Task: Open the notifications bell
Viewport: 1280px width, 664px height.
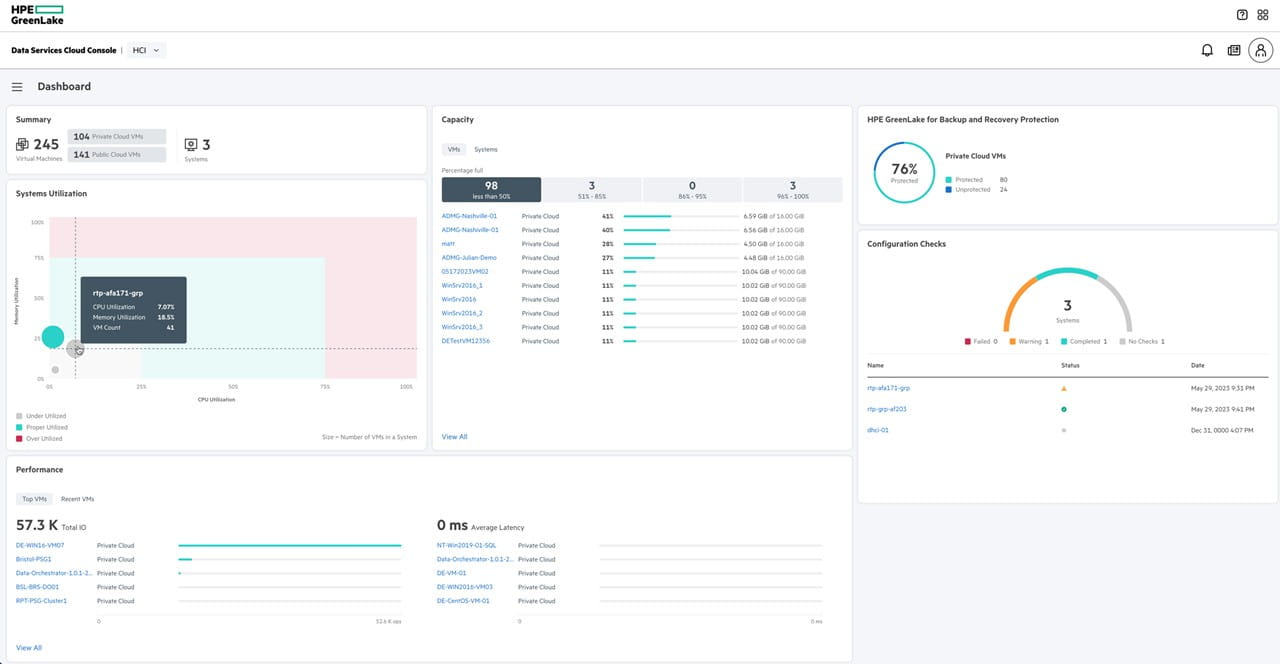Action: point(1207,49)
